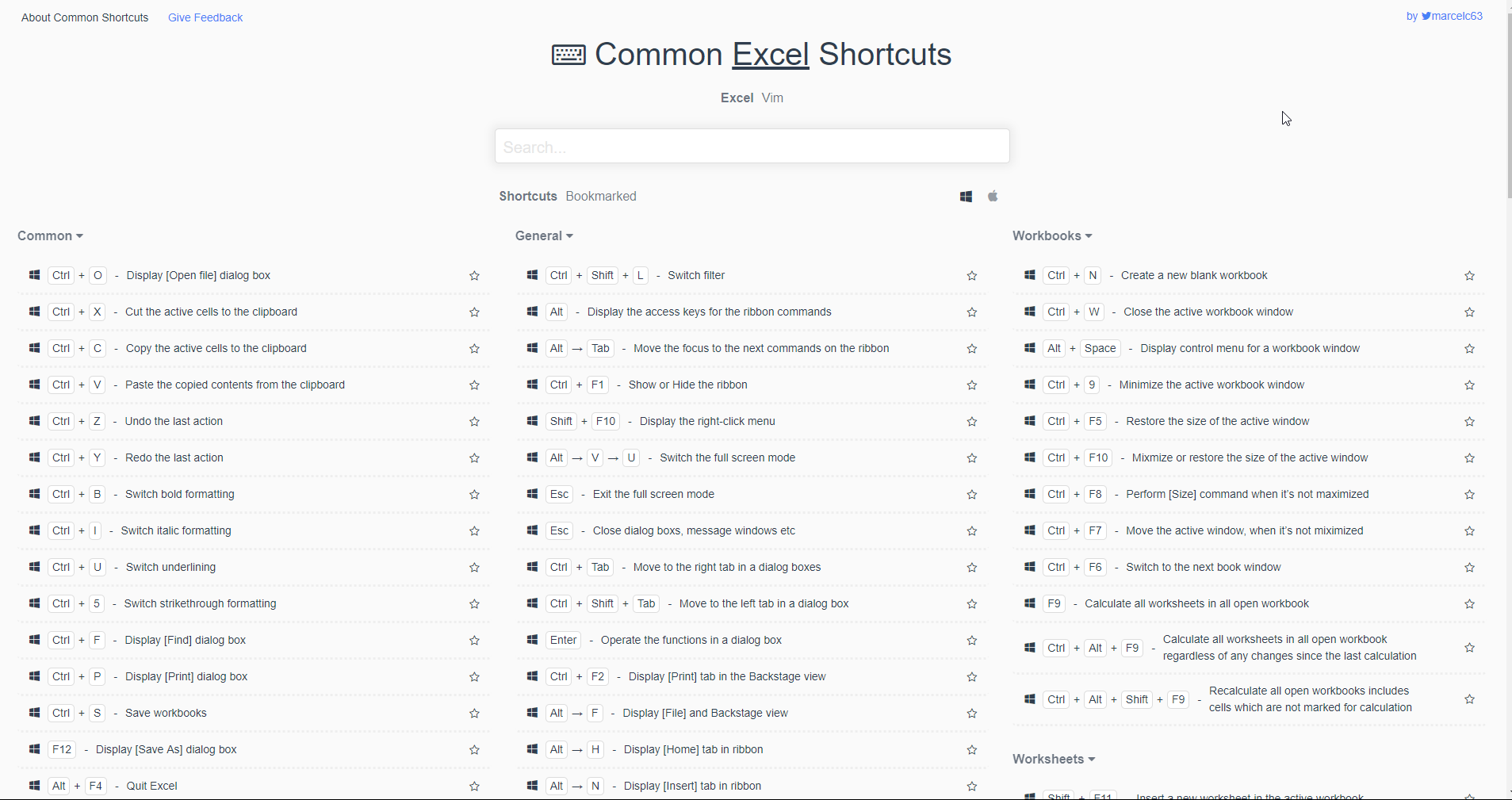1512x800 pixels.
Task: Star the Cut the active cells shortcut
Action: click(x=474, y=312)
